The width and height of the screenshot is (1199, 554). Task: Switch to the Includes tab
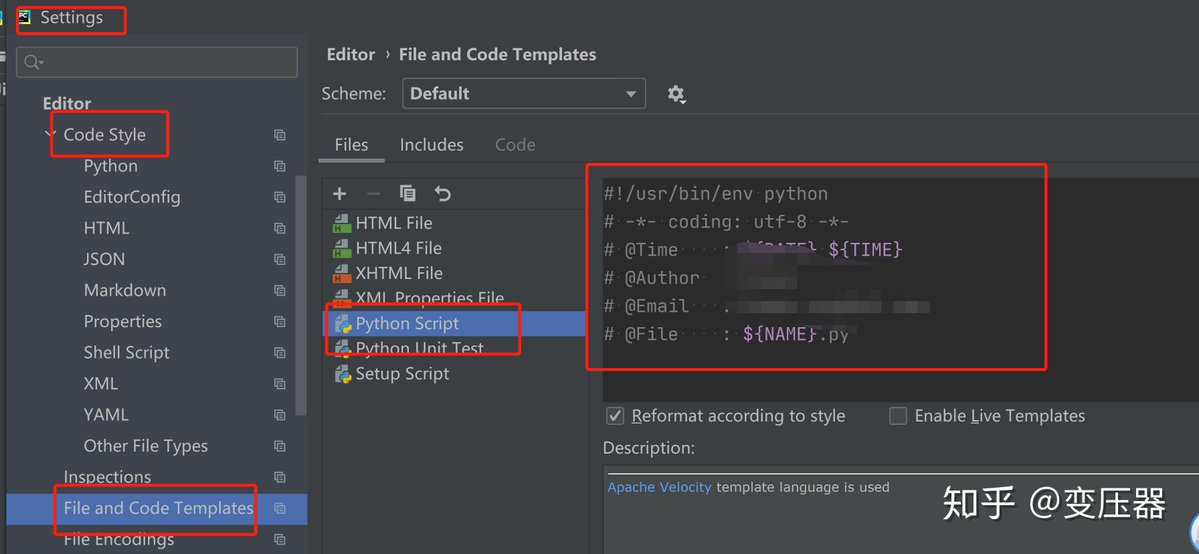coord(431,145)
